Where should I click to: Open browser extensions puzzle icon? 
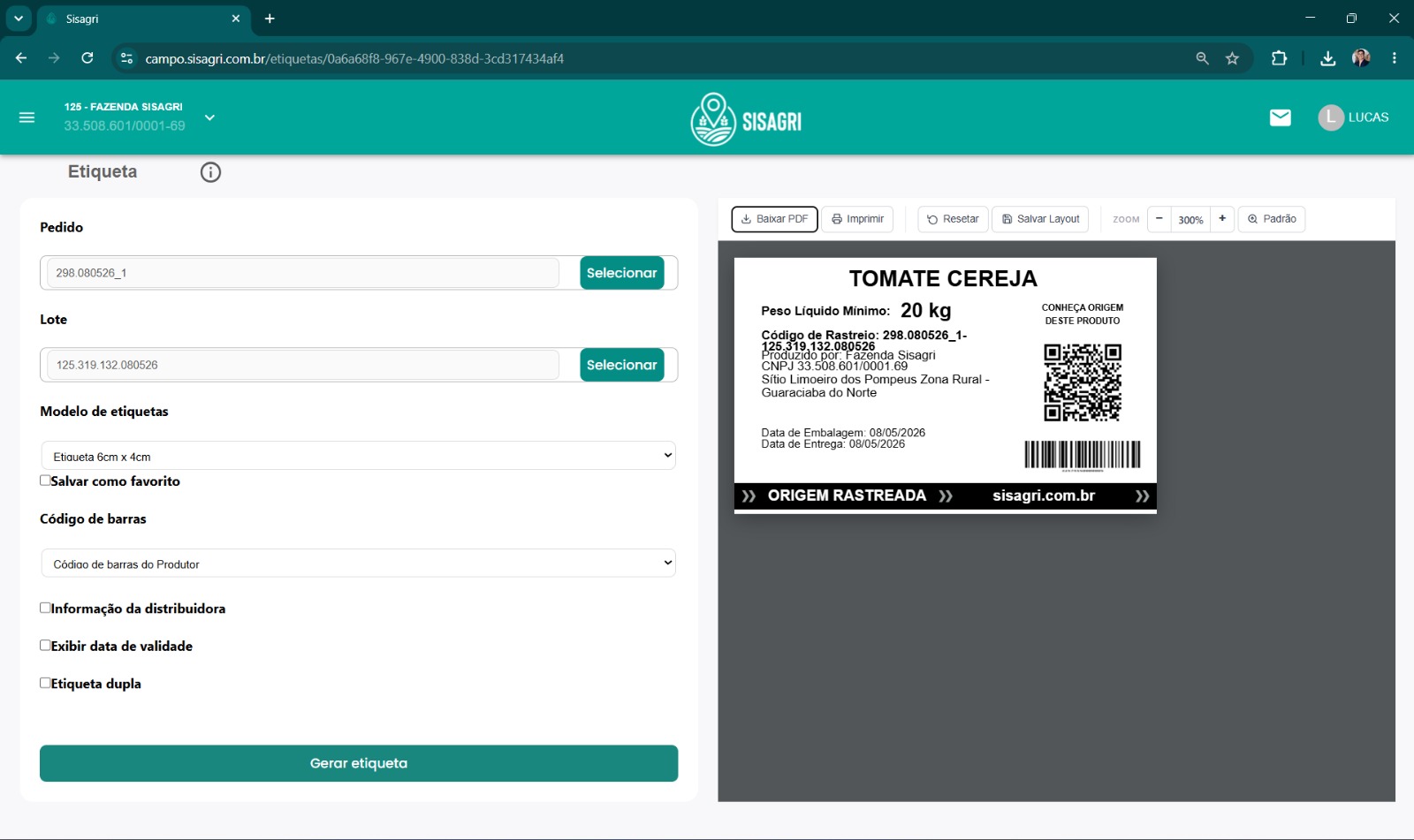tap(1279, 58)
